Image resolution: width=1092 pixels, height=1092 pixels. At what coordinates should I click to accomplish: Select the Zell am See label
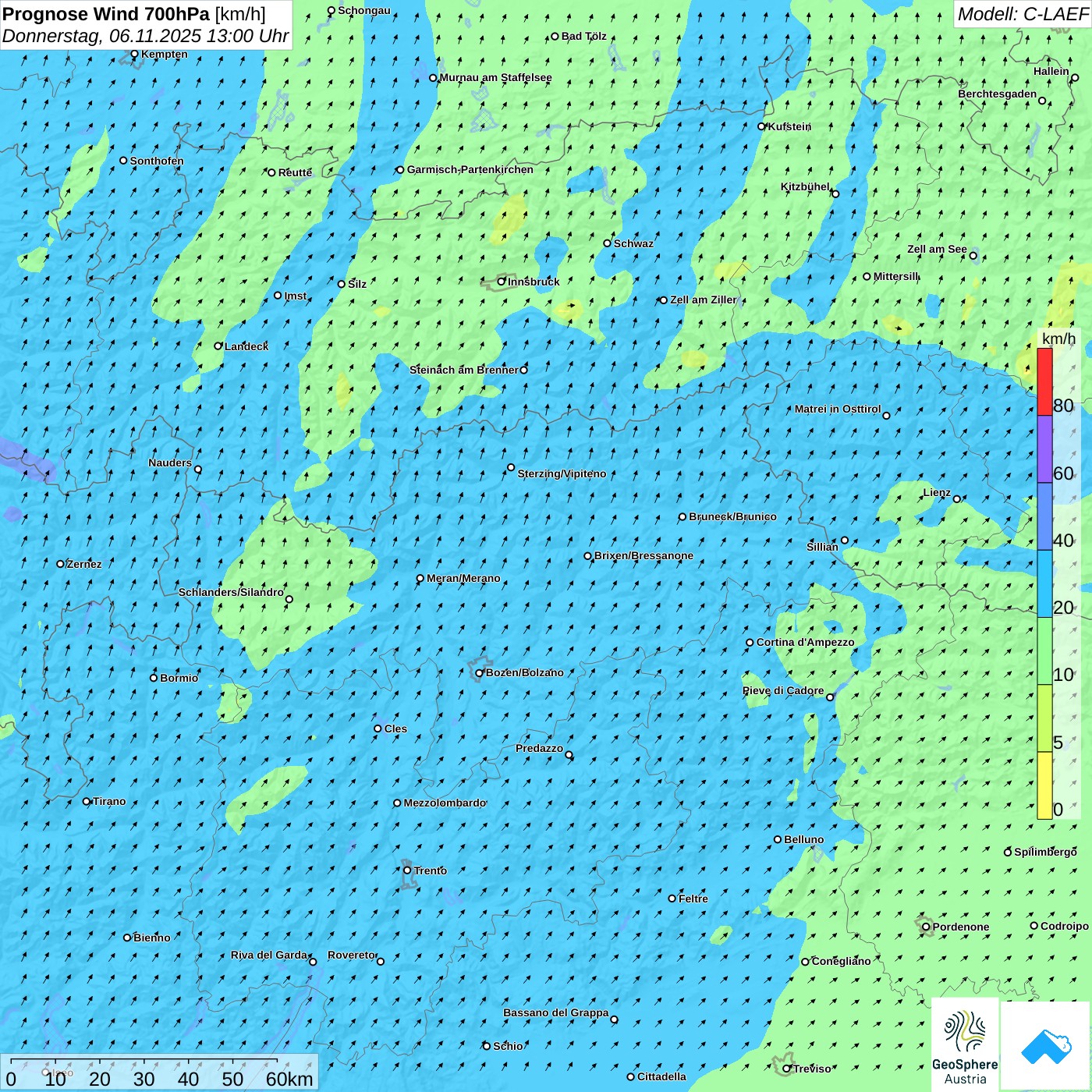[937, 249]
